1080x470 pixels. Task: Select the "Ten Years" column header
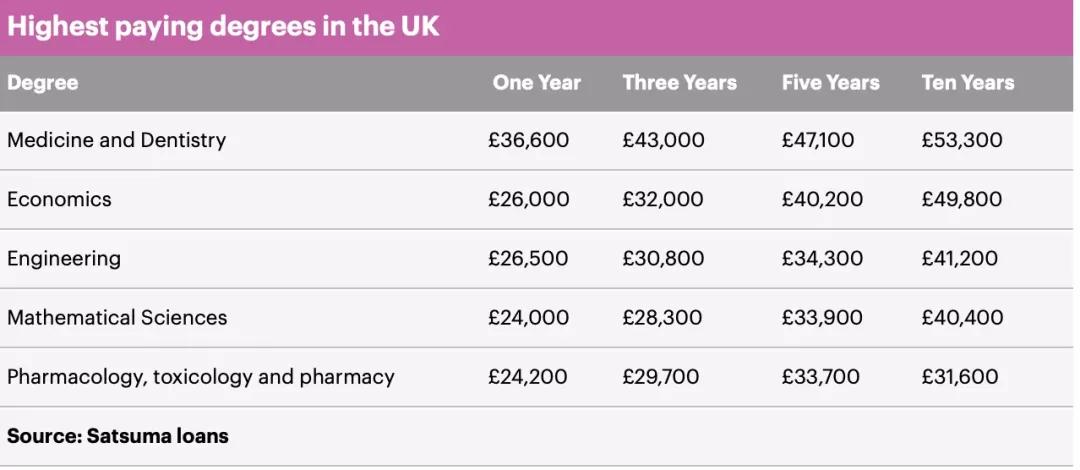click(967, 83)
